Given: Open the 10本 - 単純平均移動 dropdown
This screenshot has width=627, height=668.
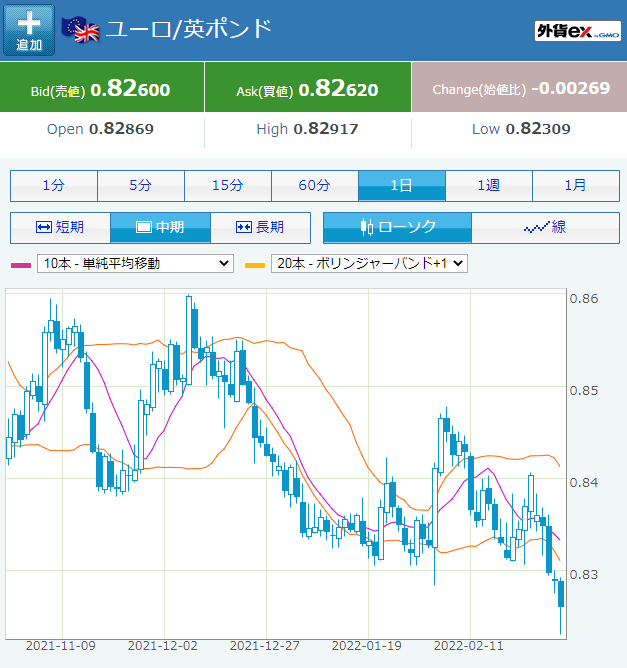Looking at the screenshot, I should tap(135, 263).
